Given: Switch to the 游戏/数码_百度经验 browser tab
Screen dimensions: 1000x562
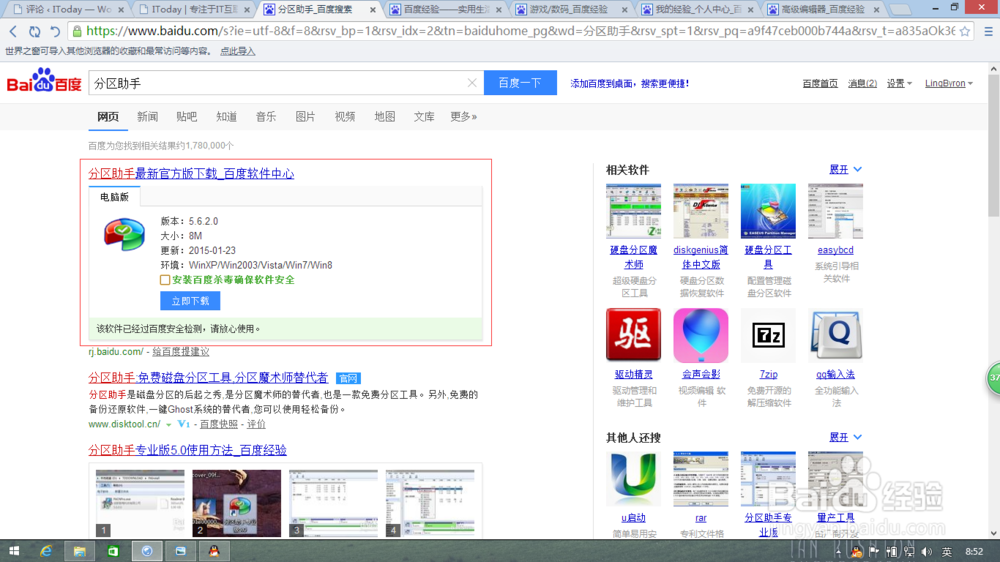Looking at the screenshot, I should click(x=568, y=10).
